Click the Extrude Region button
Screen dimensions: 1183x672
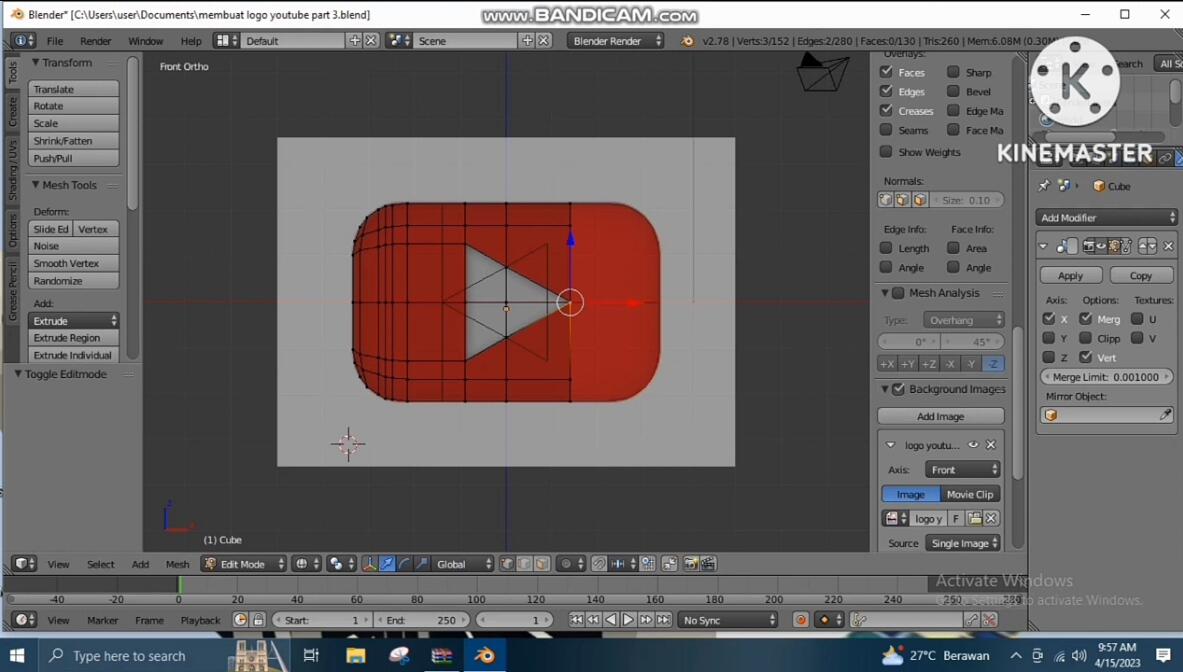(x=73, y=338)
